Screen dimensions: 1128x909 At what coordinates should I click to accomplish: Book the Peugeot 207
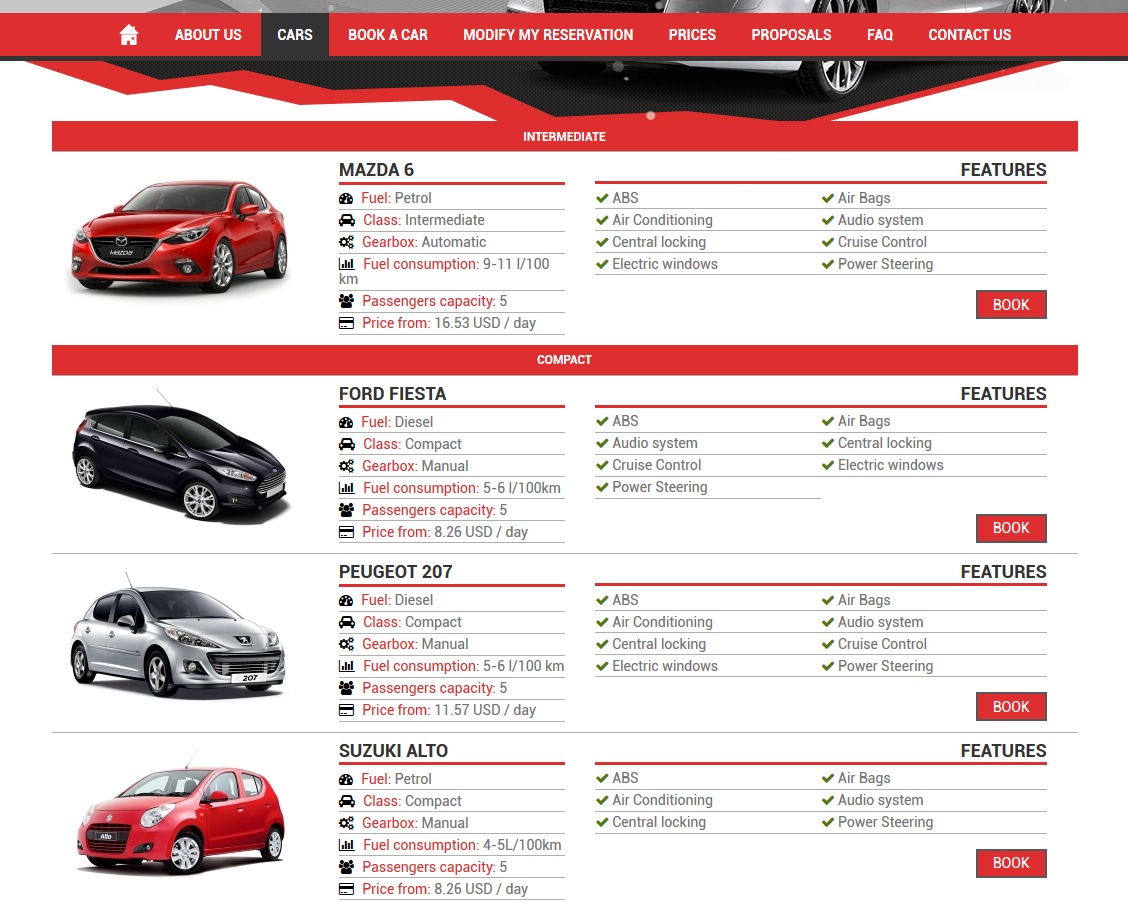pos(1011,707)
